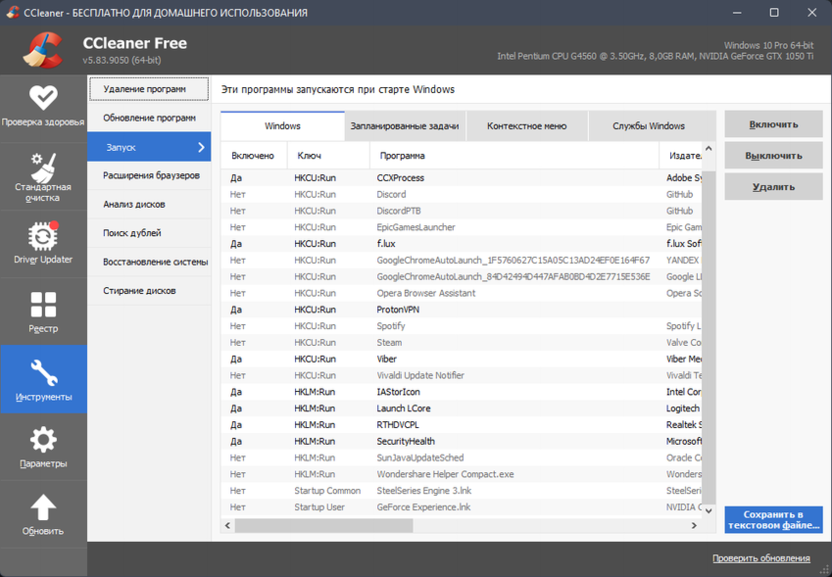Switch to Запланированные задачи tab
Screen dimensions: 832x577
point(404,126)
